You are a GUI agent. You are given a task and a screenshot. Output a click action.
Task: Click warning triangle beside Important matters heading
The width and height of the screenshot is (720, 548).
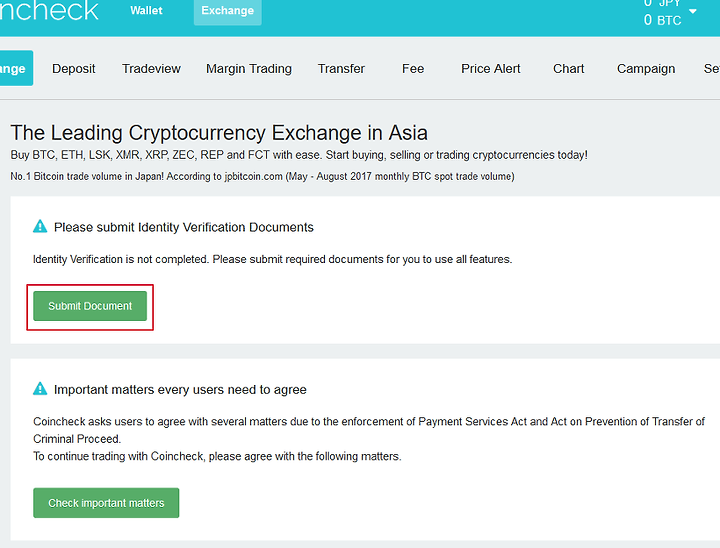[x=40, y=389]
